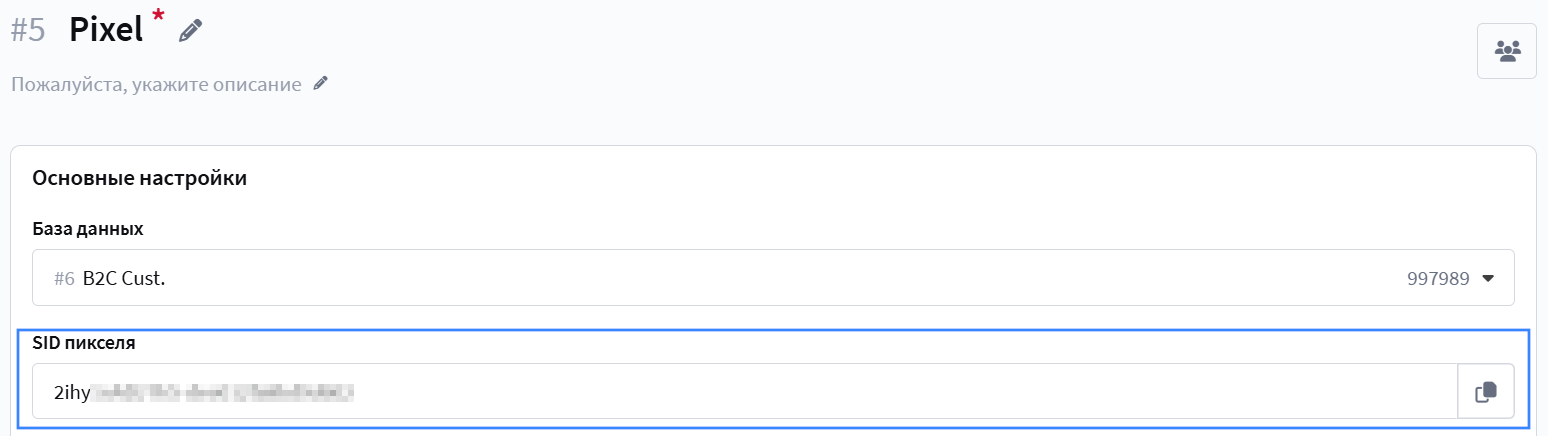Click the Pixel title text

(106, 30)
